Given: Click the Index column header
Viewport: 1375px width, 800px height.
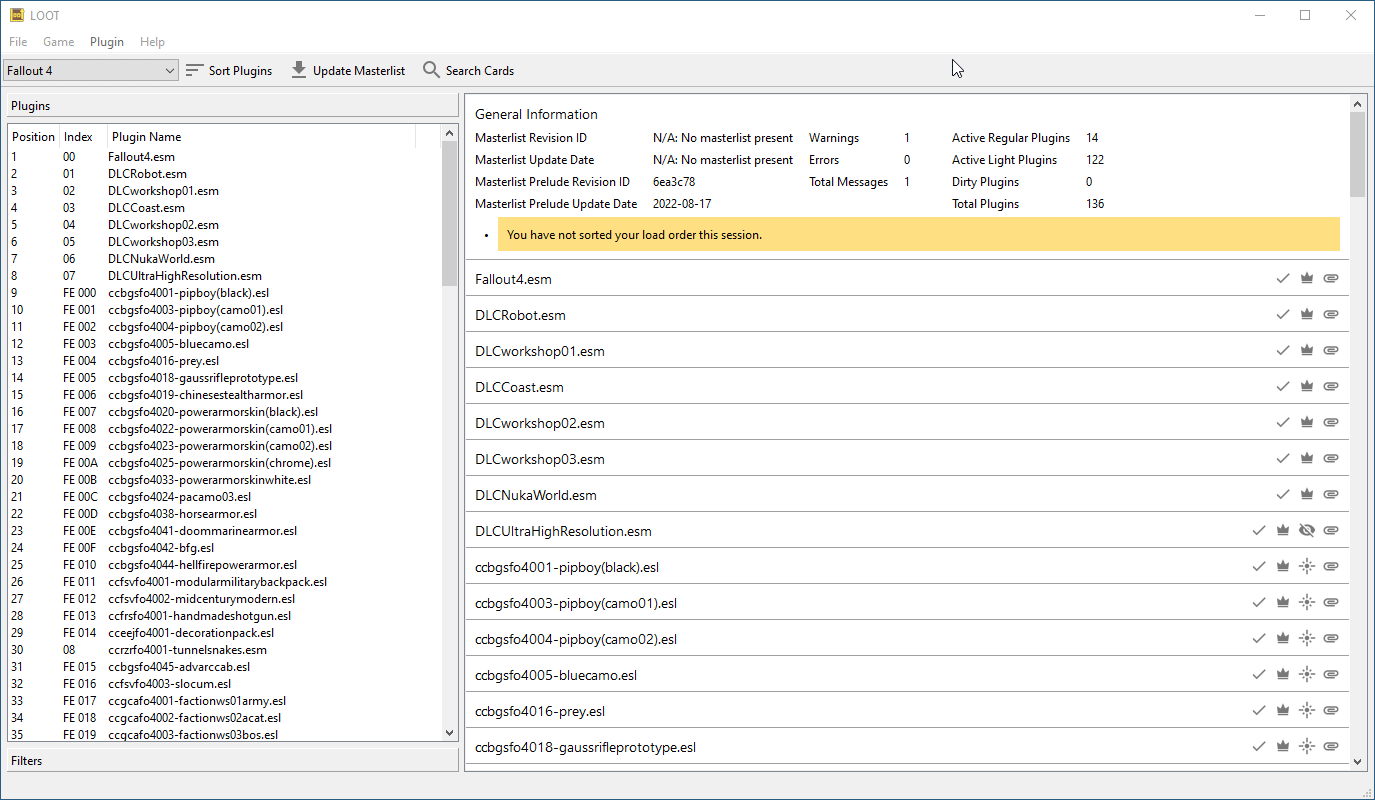Looking at the screenshot, I should click(x=83, y=137).
